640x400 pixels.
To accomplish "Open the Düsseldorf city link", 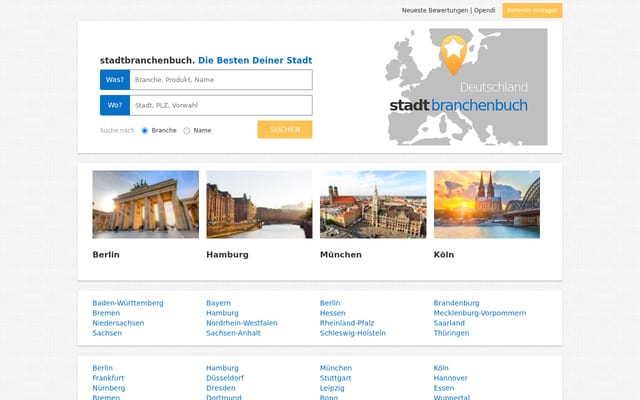I will point(225,378).
